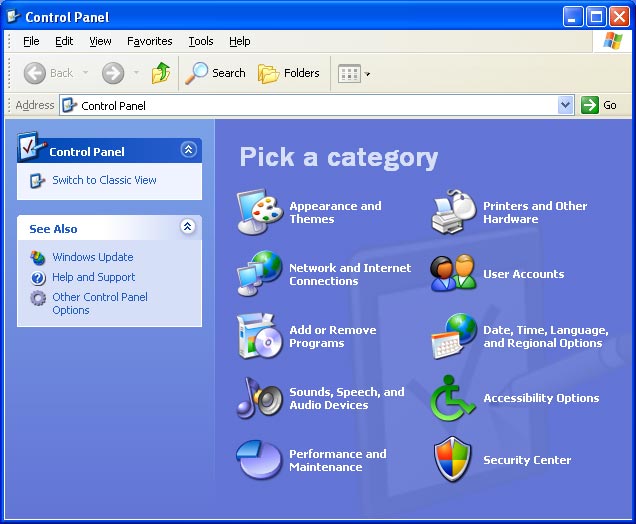
Task: Click the Help and Support question icon
Action: click(38, 278)
